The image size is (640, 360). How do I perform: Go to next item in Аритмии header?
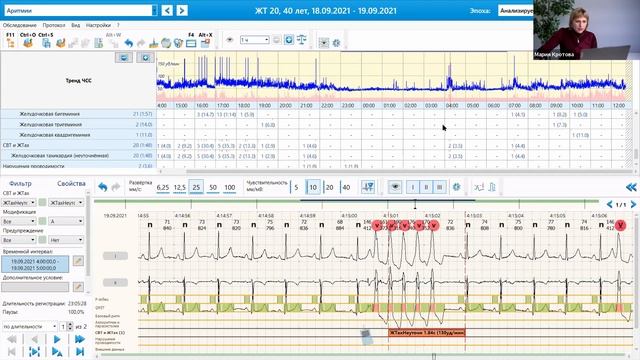182,10
